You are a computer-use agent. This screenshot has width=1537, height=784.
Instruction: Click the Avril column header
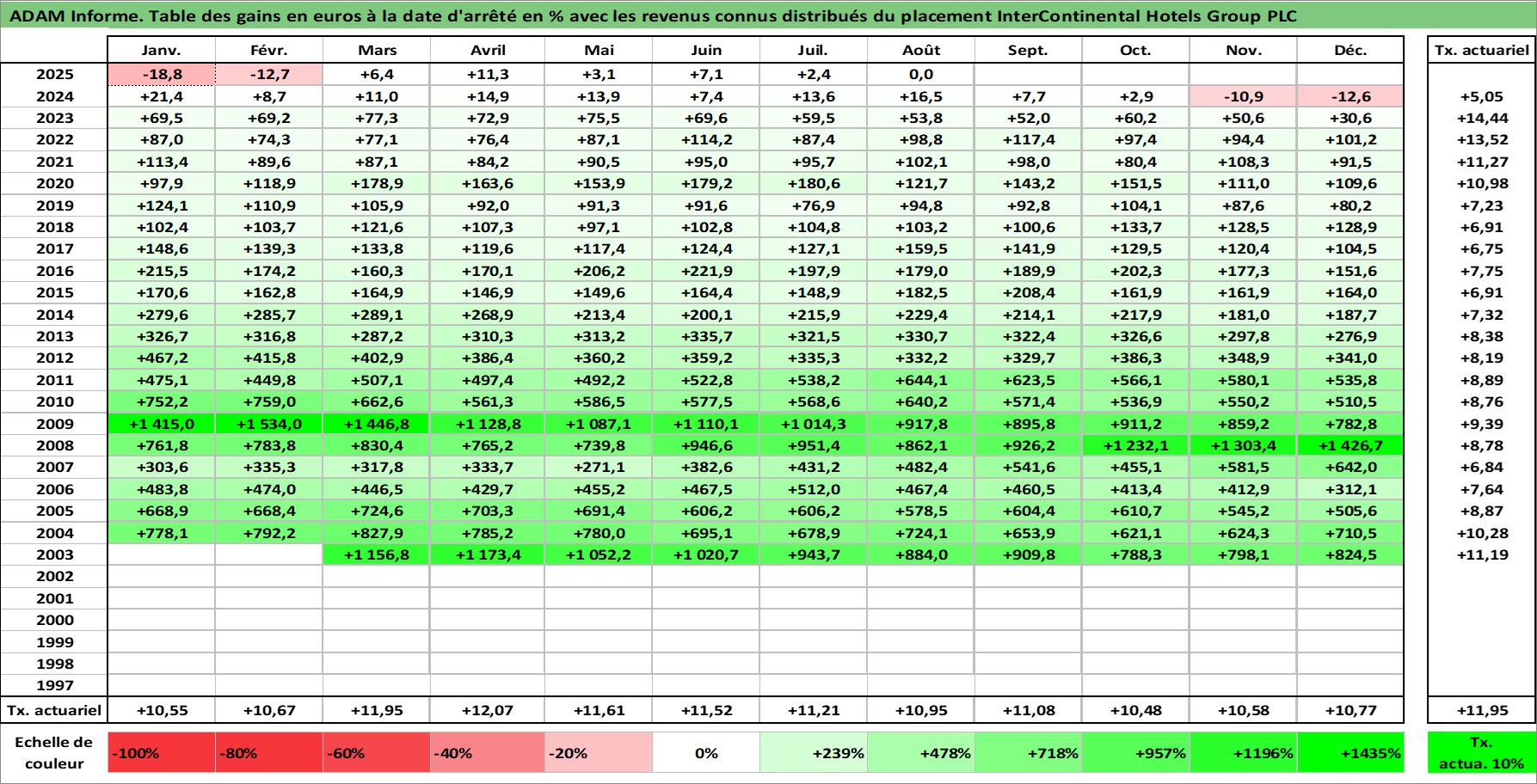[x=487, y=50]
